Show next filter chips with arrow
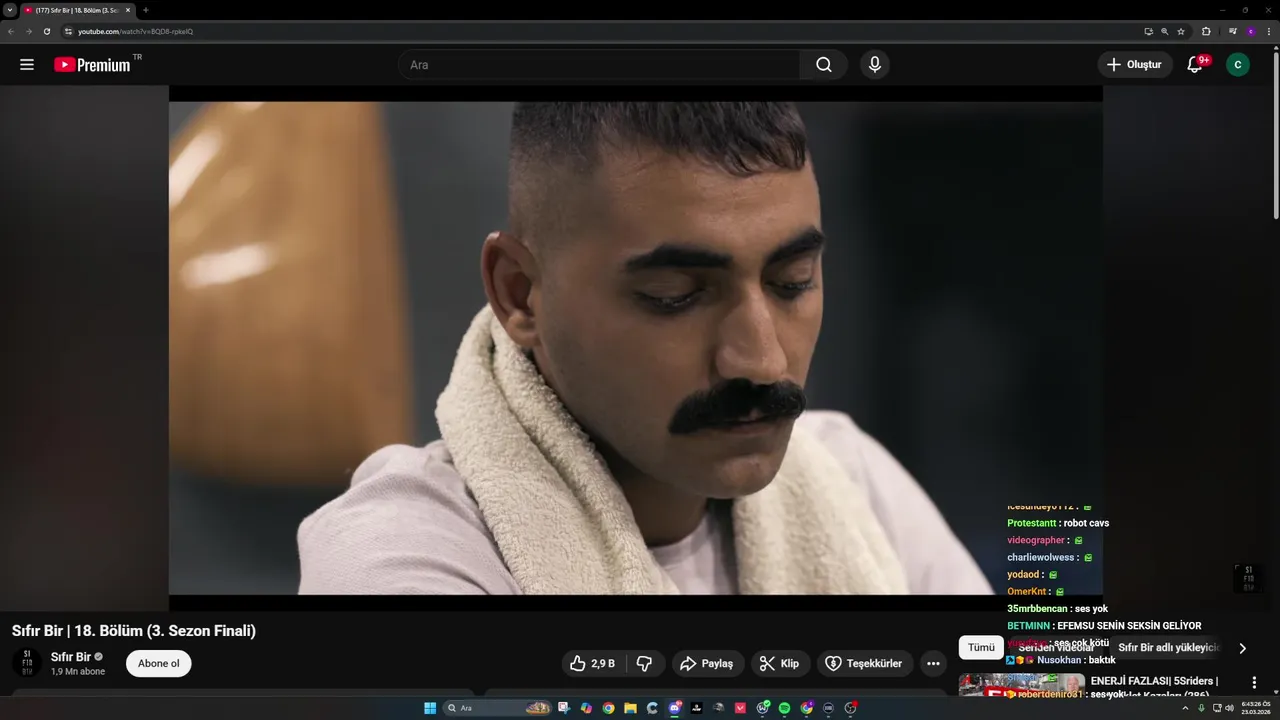Screen dimensions: 1280x720 (x=1242, y=648)
